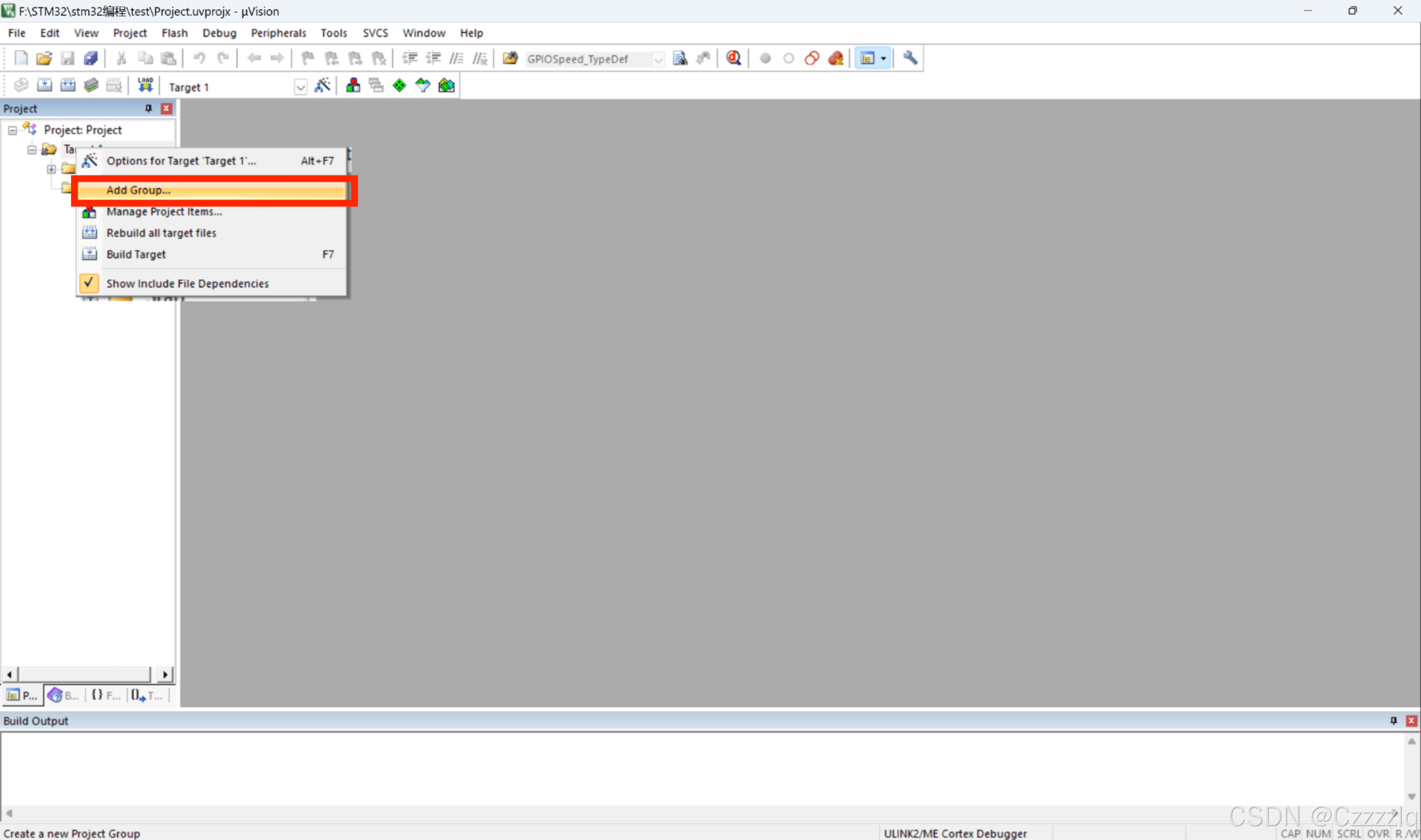This screenshot has width=1421, height=840.
Task: Start debug session with magnifier icon
Action: [733, 58]
